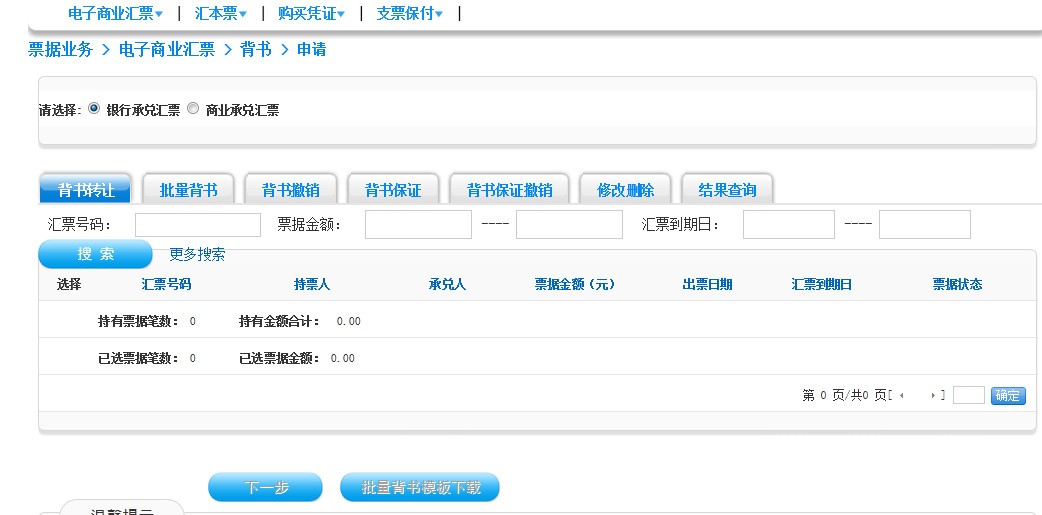
Task: Click the 汇票号码 input field
Action: pos(197,225)
